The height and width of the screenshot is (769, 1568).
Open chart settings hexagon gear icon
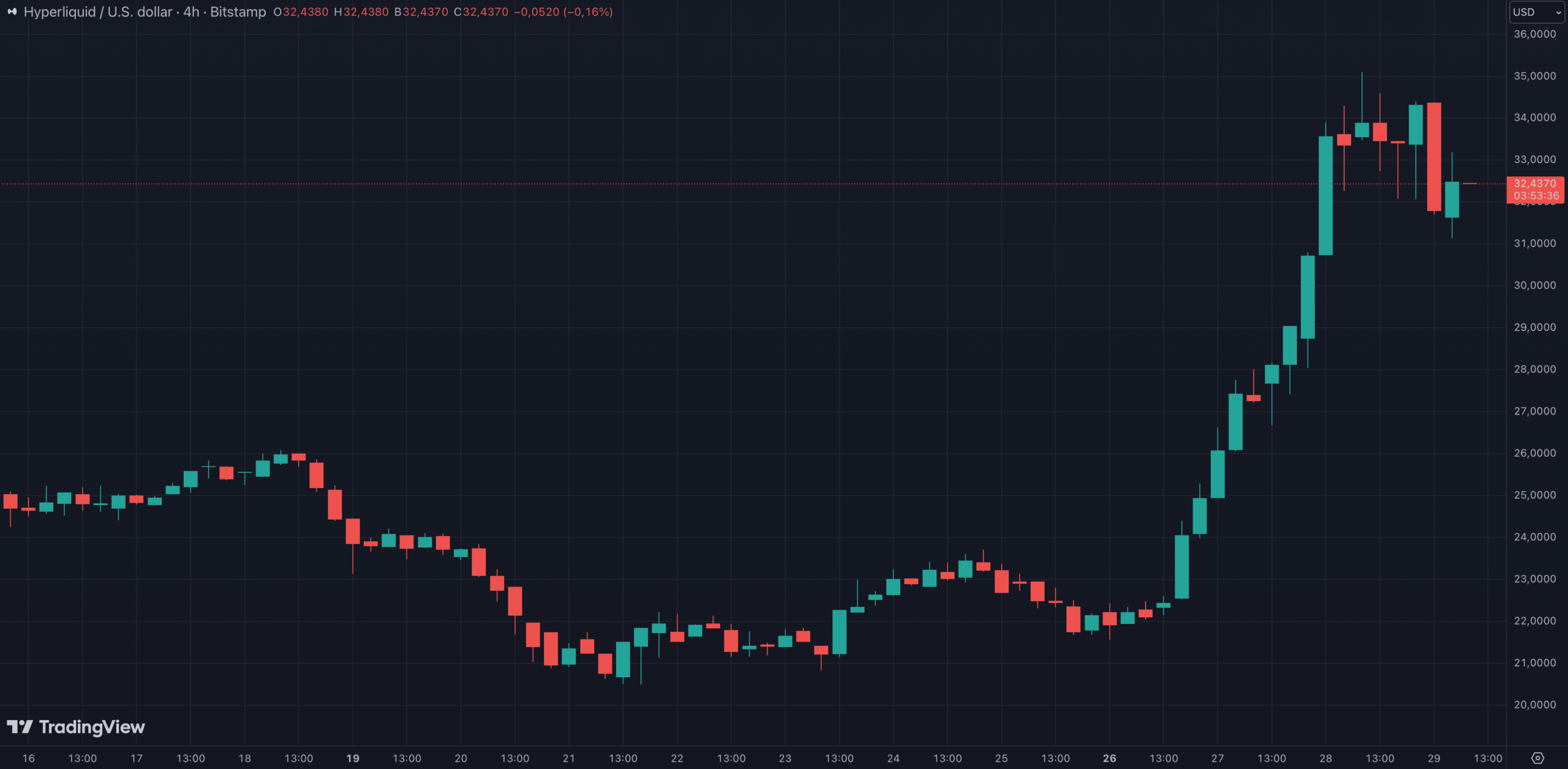click(1537, 758)
